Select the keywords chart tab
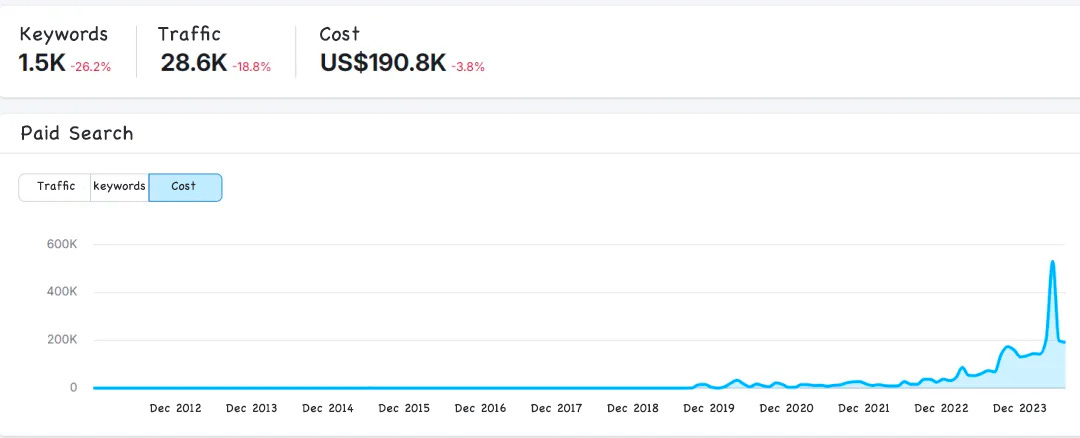The width and height of the screenshot is (1080, 438). coord(119,187)
